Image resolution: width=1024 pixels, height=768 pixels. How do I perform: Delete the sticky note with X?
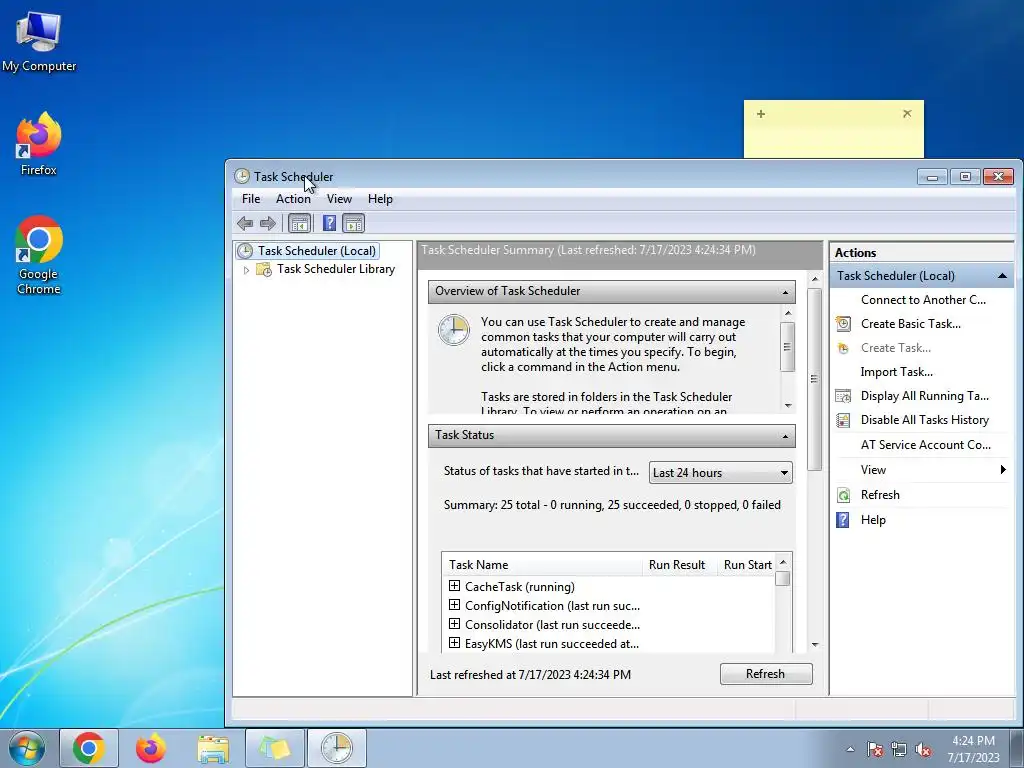click(x=907, y=114)
